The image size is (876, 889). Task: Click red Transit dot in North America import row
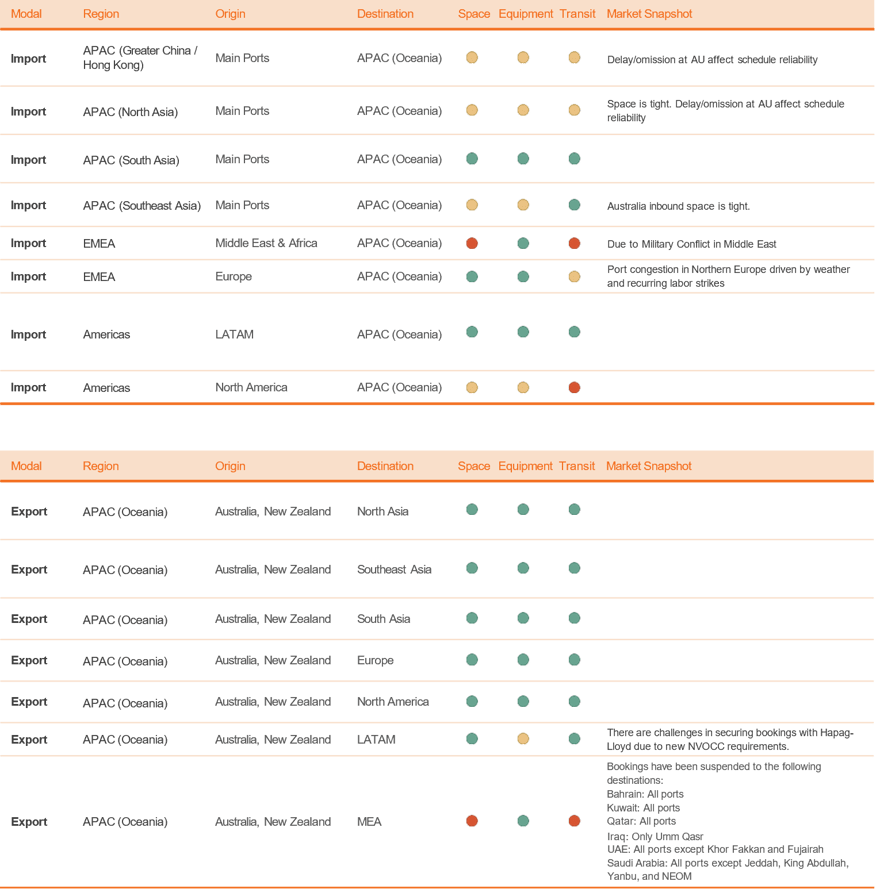(x=574, y=388)
